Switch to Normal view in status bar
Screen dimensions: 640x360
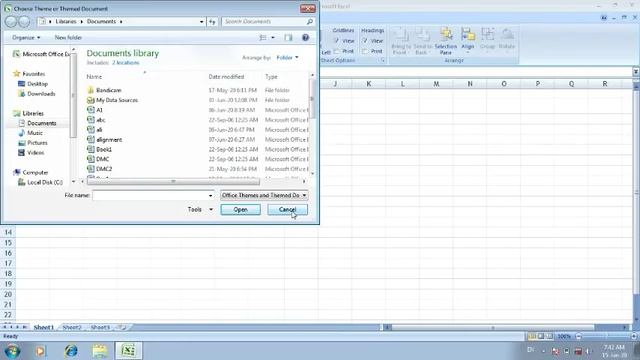532,336
